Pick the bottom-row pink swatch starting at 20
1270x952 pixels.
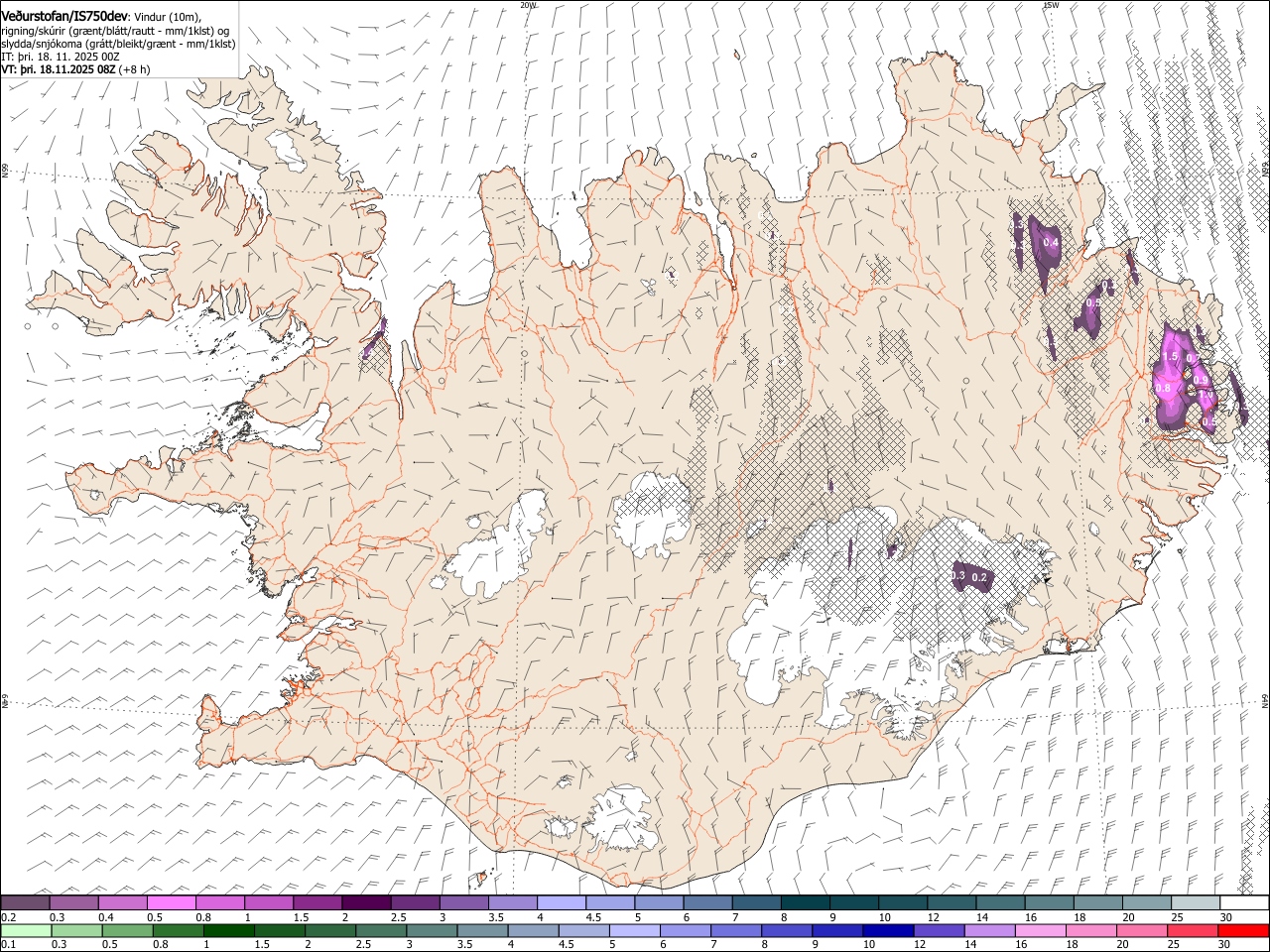[x=1141, y=930]
